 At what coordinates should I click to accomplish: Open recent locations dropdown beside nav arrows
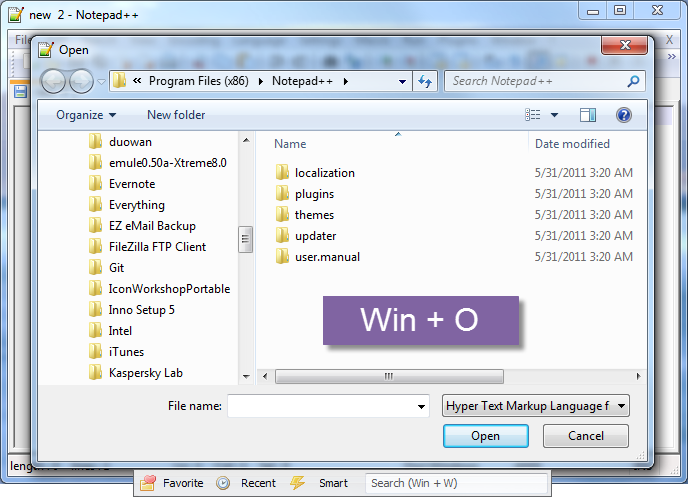point(101,82)
